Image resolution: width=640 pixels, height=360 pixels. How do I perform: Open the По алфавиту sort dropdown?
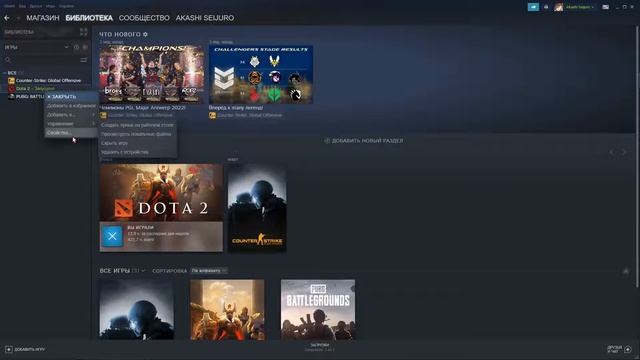click(x=209, y=271)
